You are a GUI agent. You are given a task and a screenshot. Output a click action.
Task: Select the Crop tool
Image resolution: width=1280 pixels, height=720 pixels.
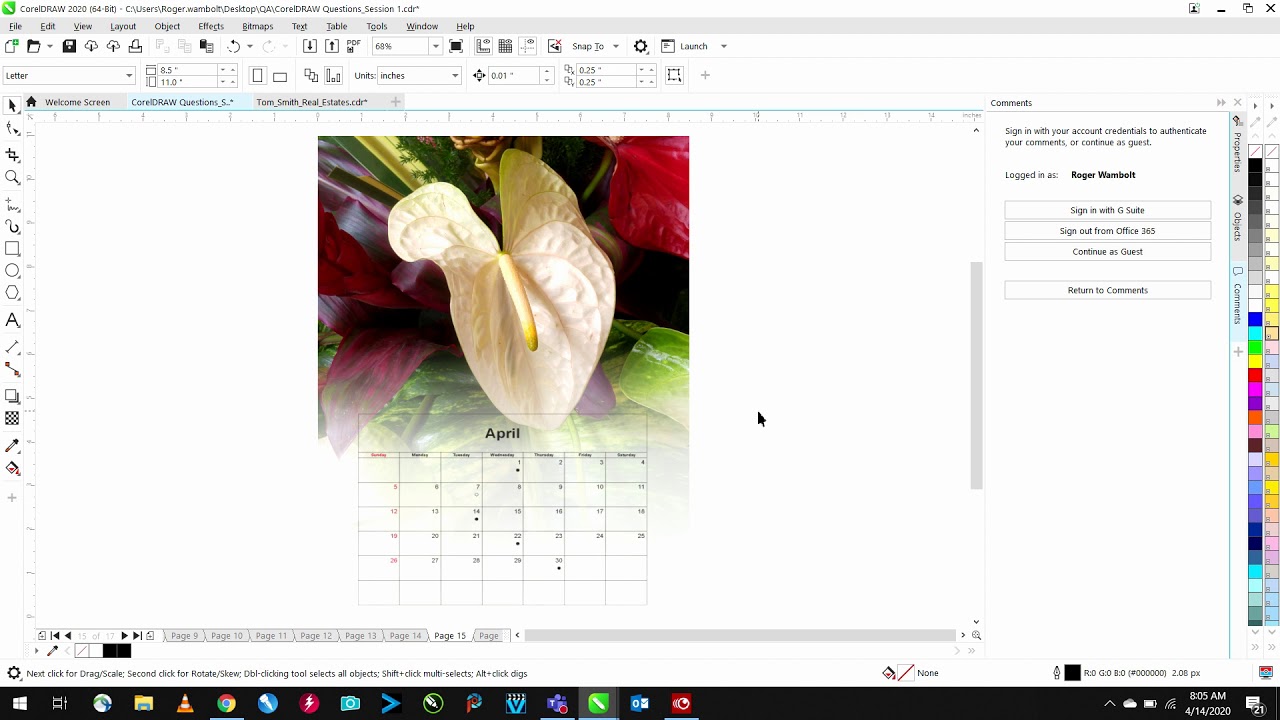(12, 155)
